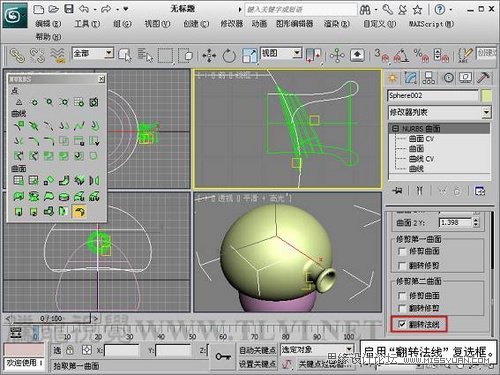The width and height of the screenshot is (500, 375).
Task: Click the Undo arrow icon
Action: click(x=84, y=9)
